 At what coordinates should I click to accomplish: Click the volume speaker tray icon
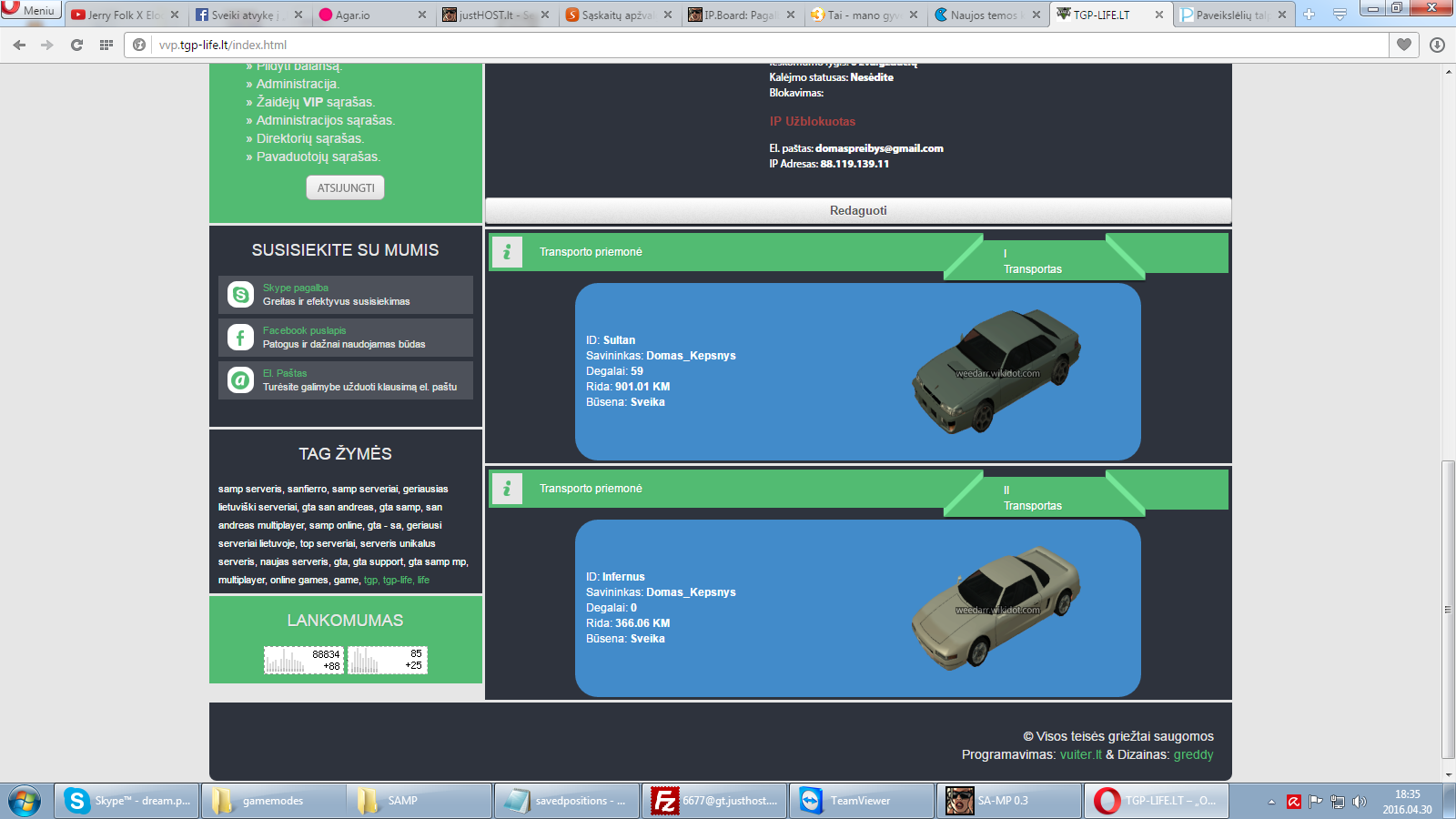click(1359, 802)
